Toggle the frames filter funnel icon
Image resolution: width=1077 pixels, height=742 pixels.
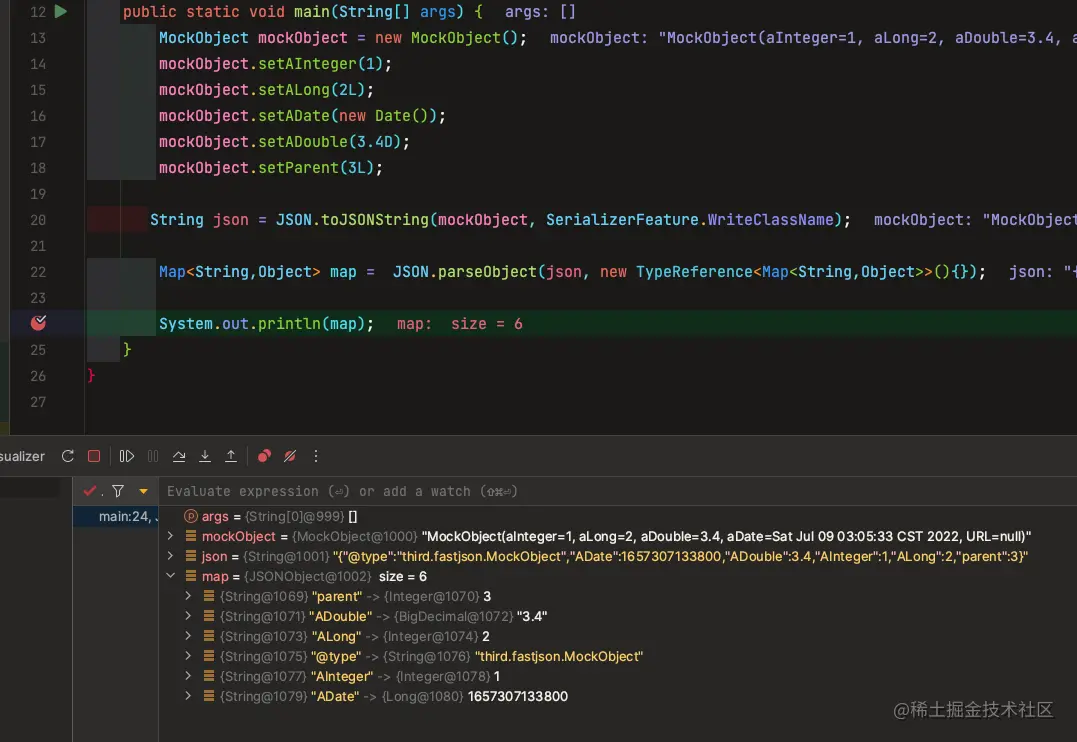coord(118,491)
